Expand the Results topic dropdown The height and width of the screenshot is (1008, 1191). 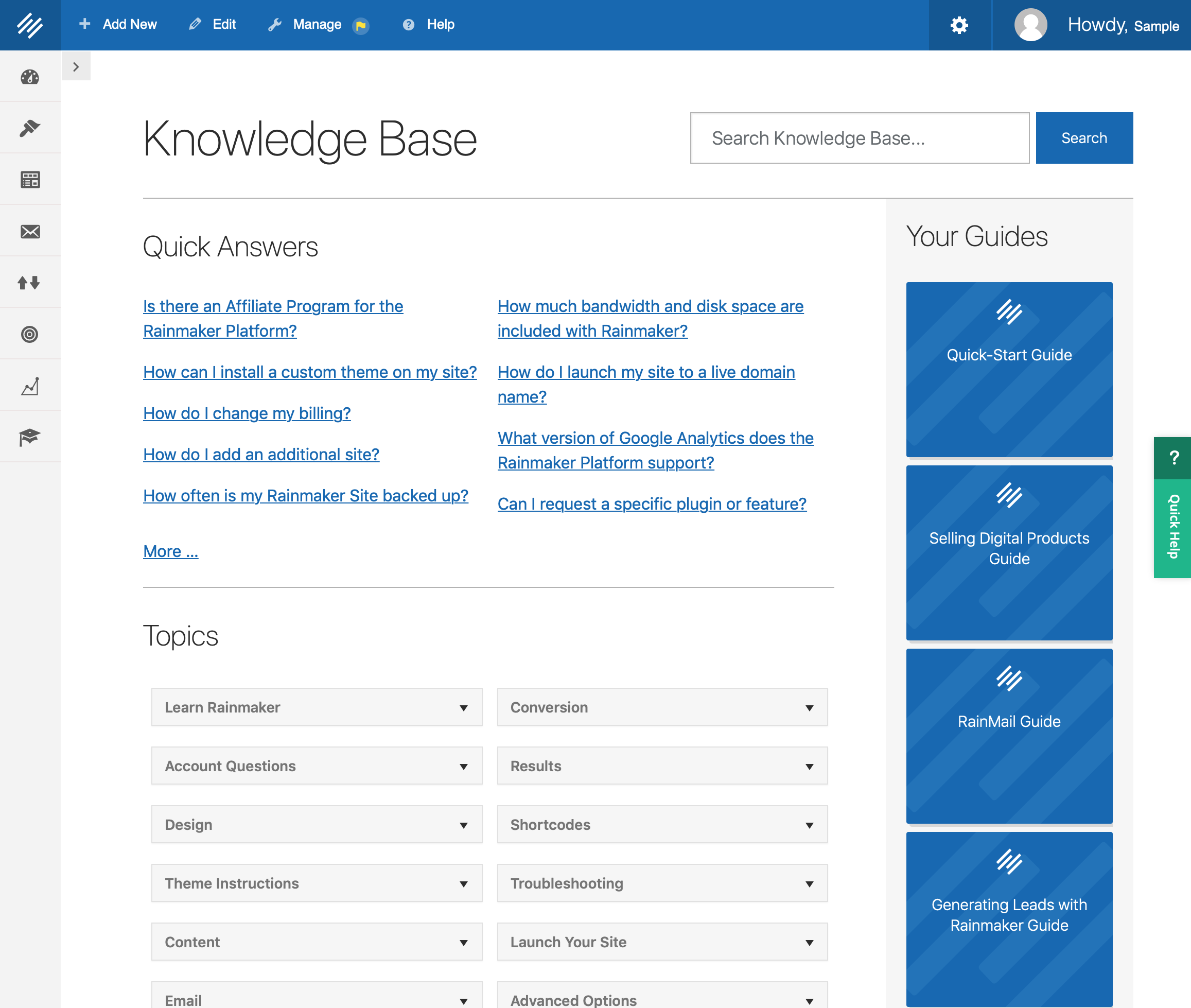[x=662, y=766]
